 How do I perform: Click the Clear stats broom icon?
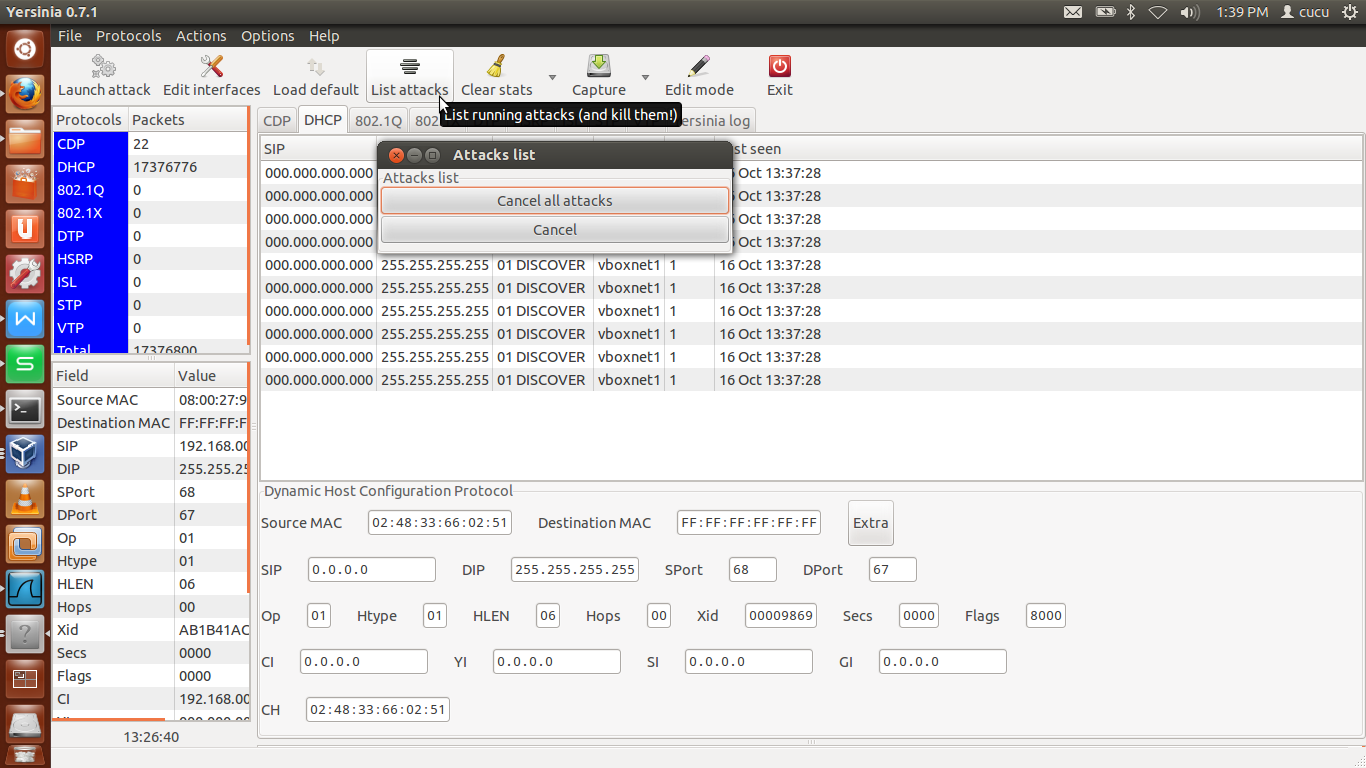click(497, 66)
